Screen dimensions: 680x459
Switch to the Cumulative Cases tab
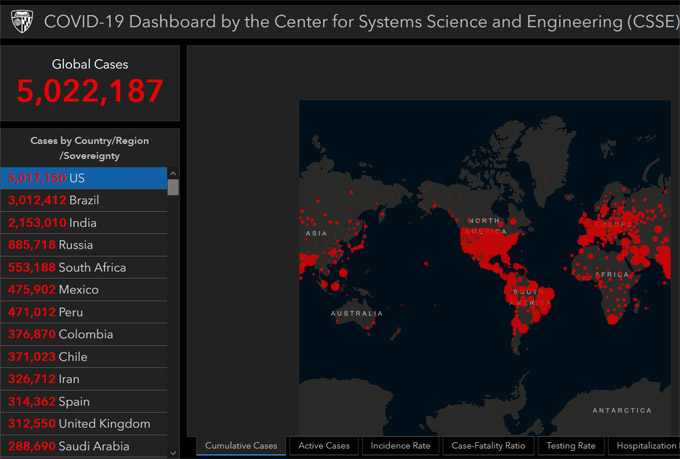241,446
